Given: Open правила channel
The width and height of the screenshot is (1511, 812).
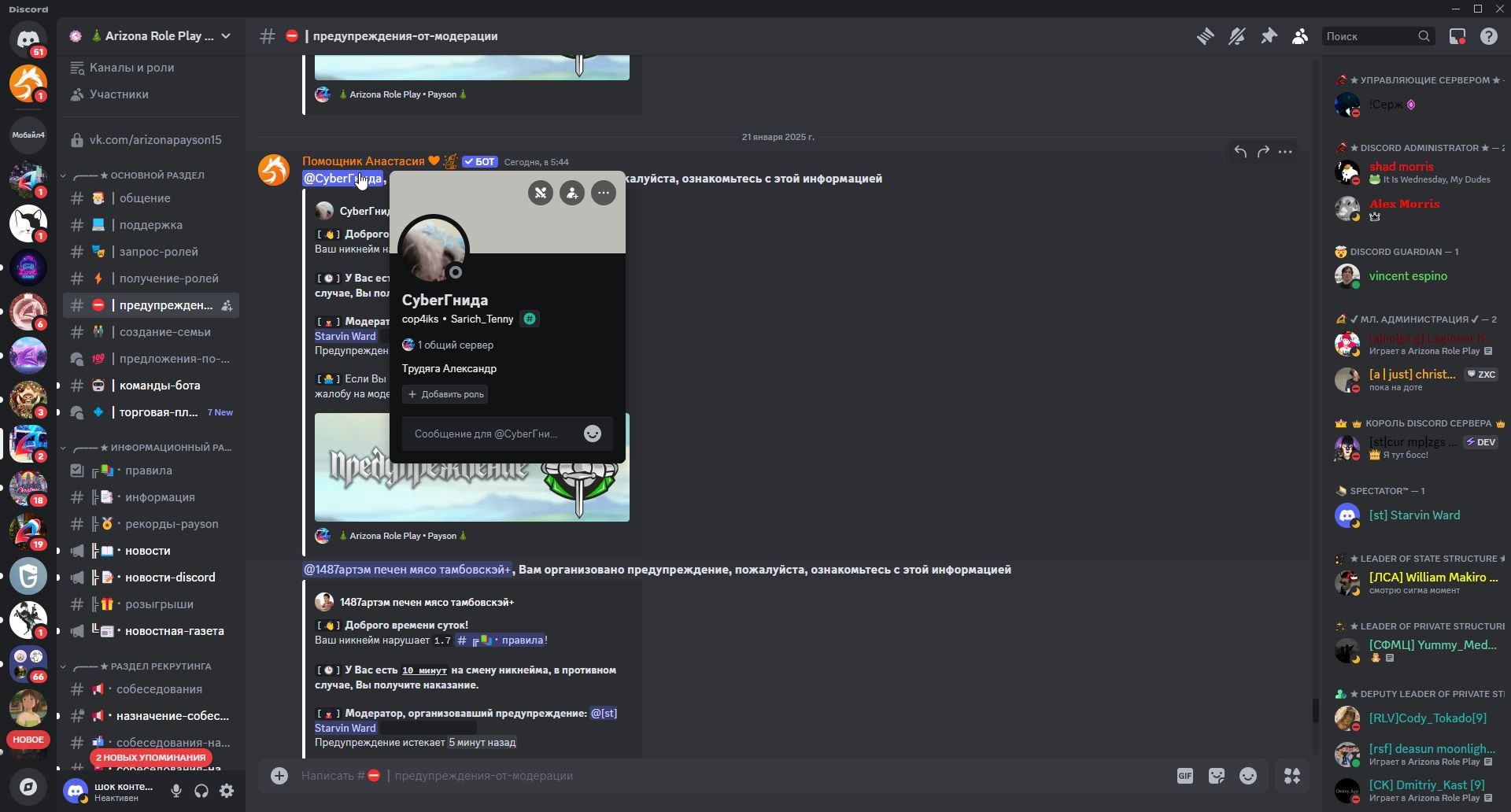Looking at the screenshot, I should click(x=150, y=471).
